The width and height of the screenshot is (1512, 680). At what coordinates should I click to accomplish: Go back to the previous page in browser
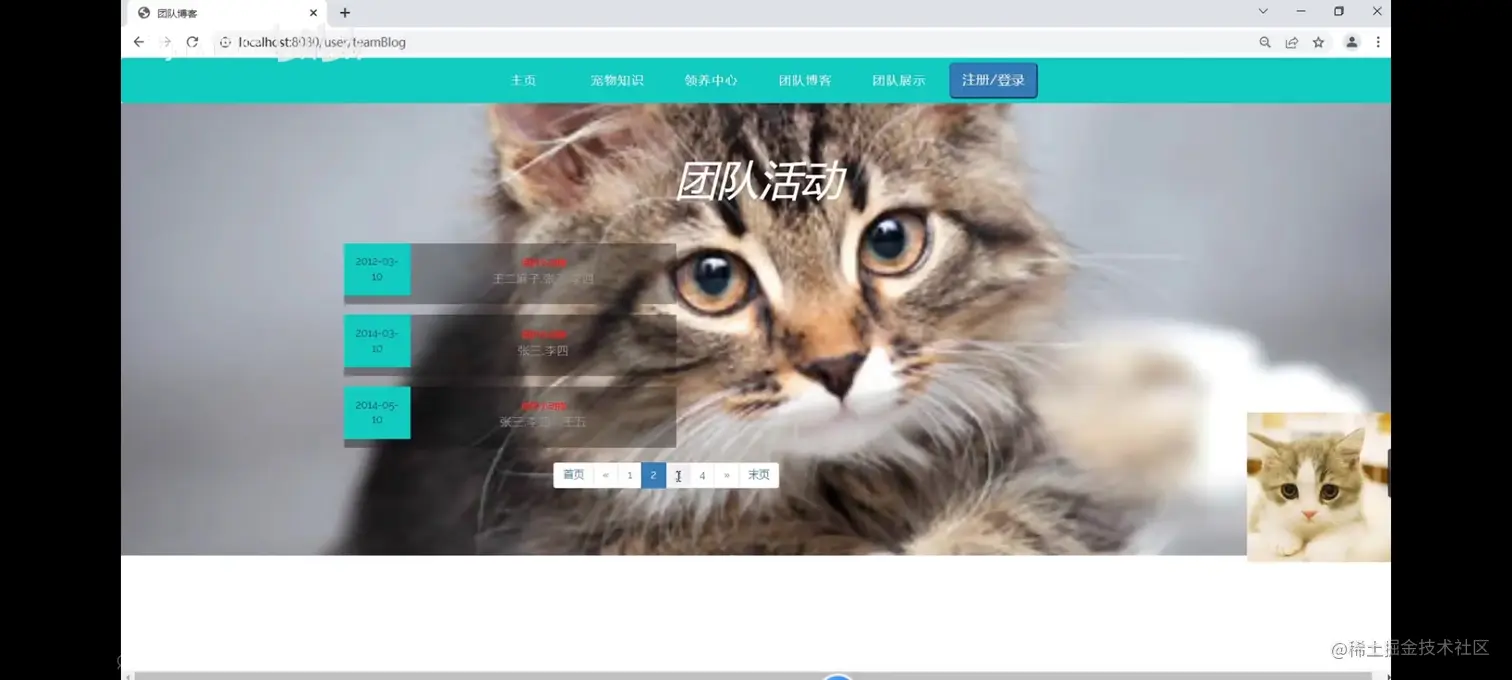[139, 42]
